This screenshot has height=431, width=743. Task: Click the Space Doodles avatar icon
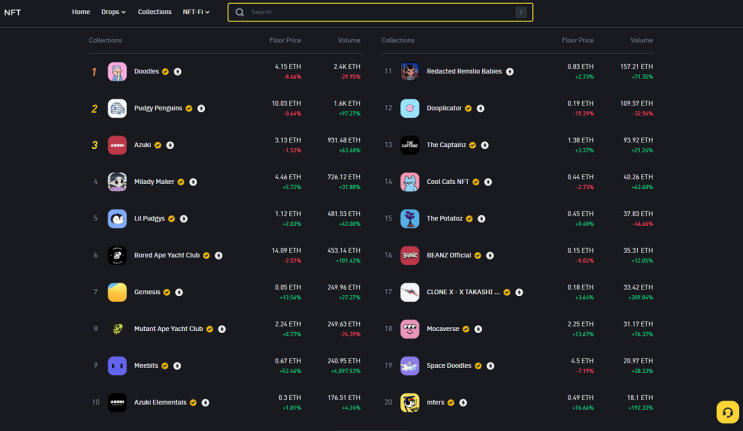409,366
